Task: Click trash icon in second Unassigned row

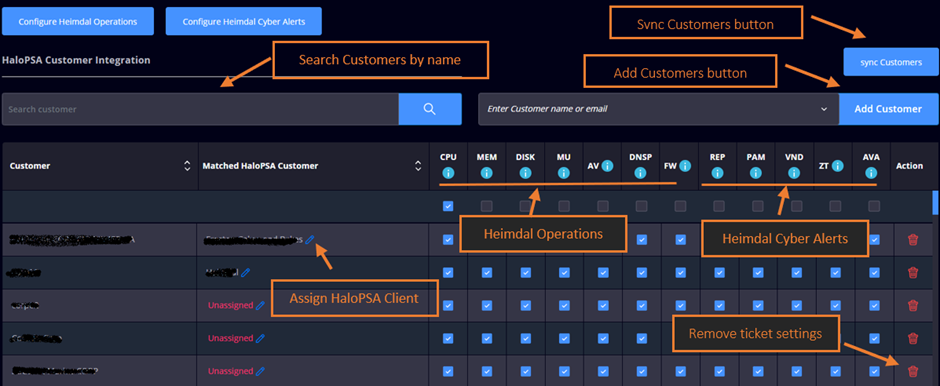Action: [913, 339]
